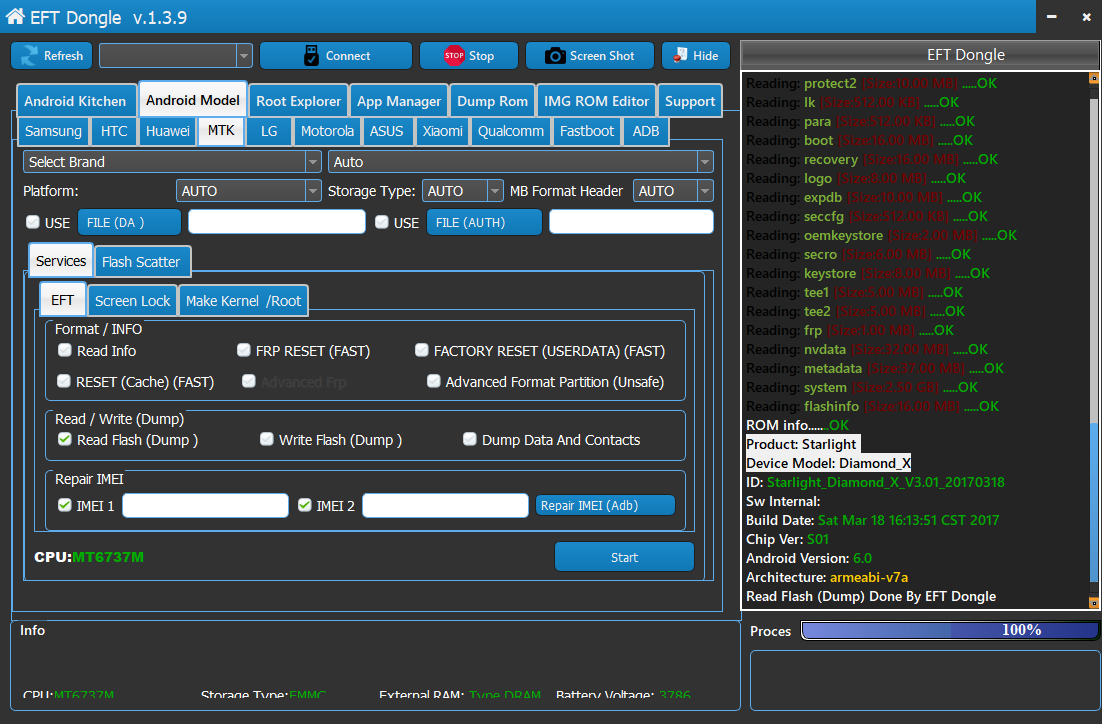Toggle USE checkbox for FILE (AUTH)
The height and width of the screenshot is (724, 1102).
coord(382,222)
